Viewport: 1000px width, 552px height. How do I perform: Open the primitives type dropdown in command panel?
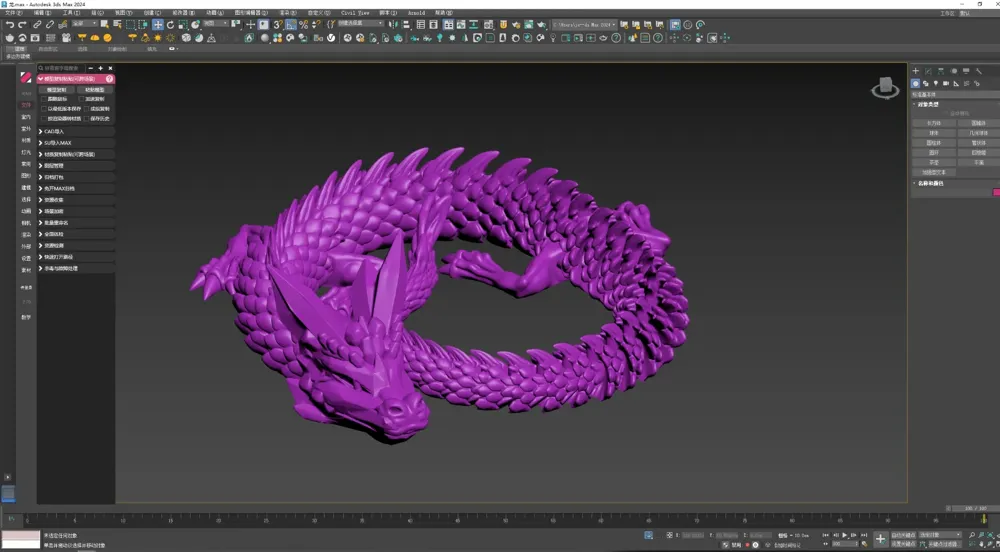tap(955, 95)
